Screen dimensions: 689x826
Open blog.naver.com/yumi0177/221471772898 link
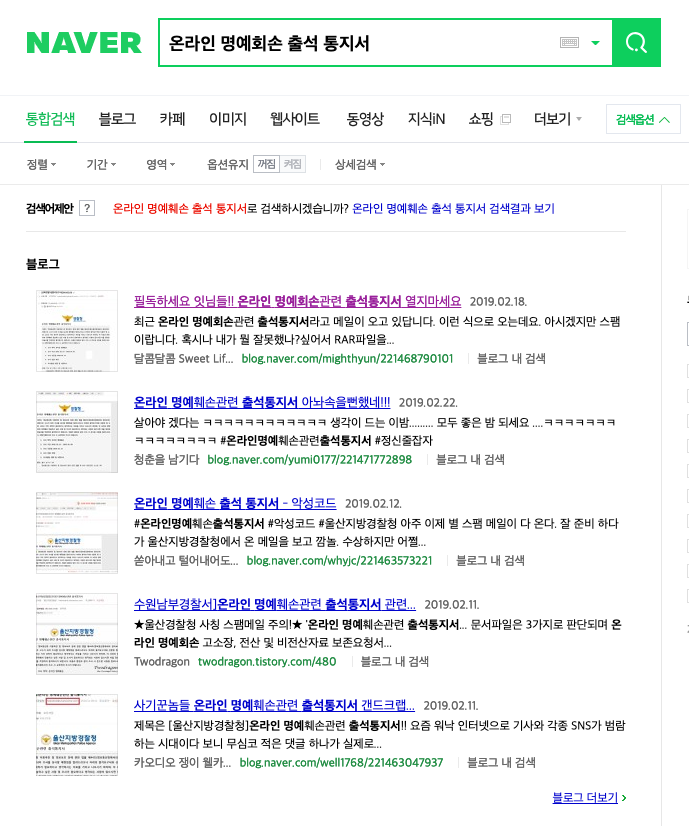pos(309,460)
